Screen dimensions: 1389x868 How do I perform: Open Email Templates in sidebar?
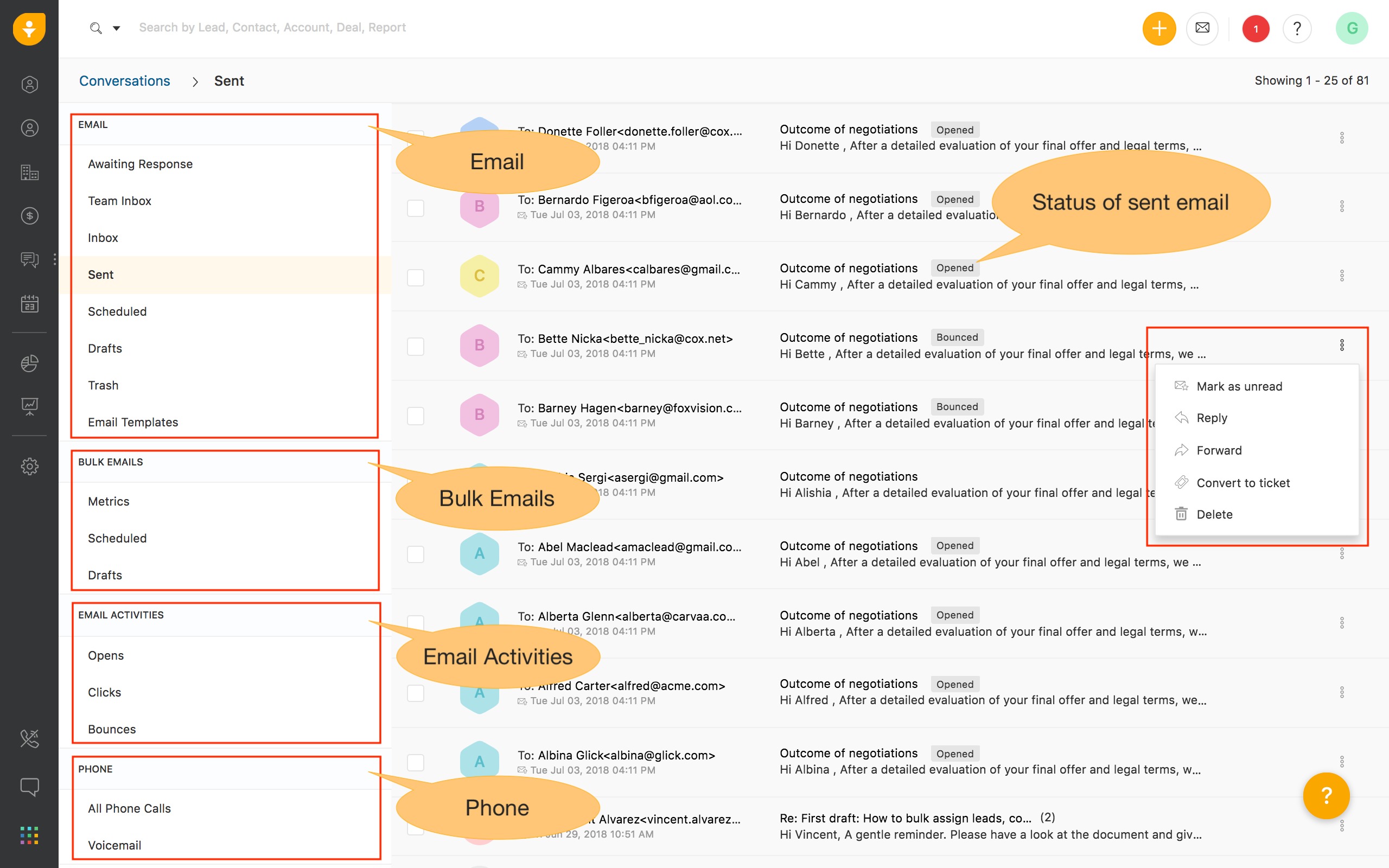point(132,422)
